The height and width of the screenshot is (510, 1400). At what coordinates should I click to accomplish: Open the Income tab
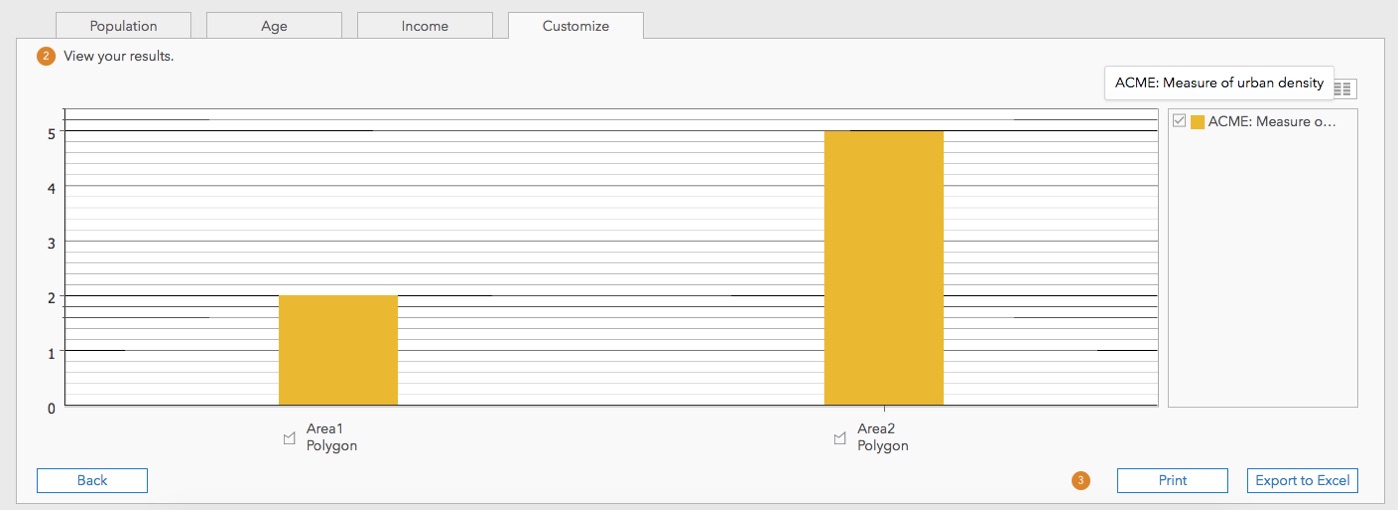[425, 26]
